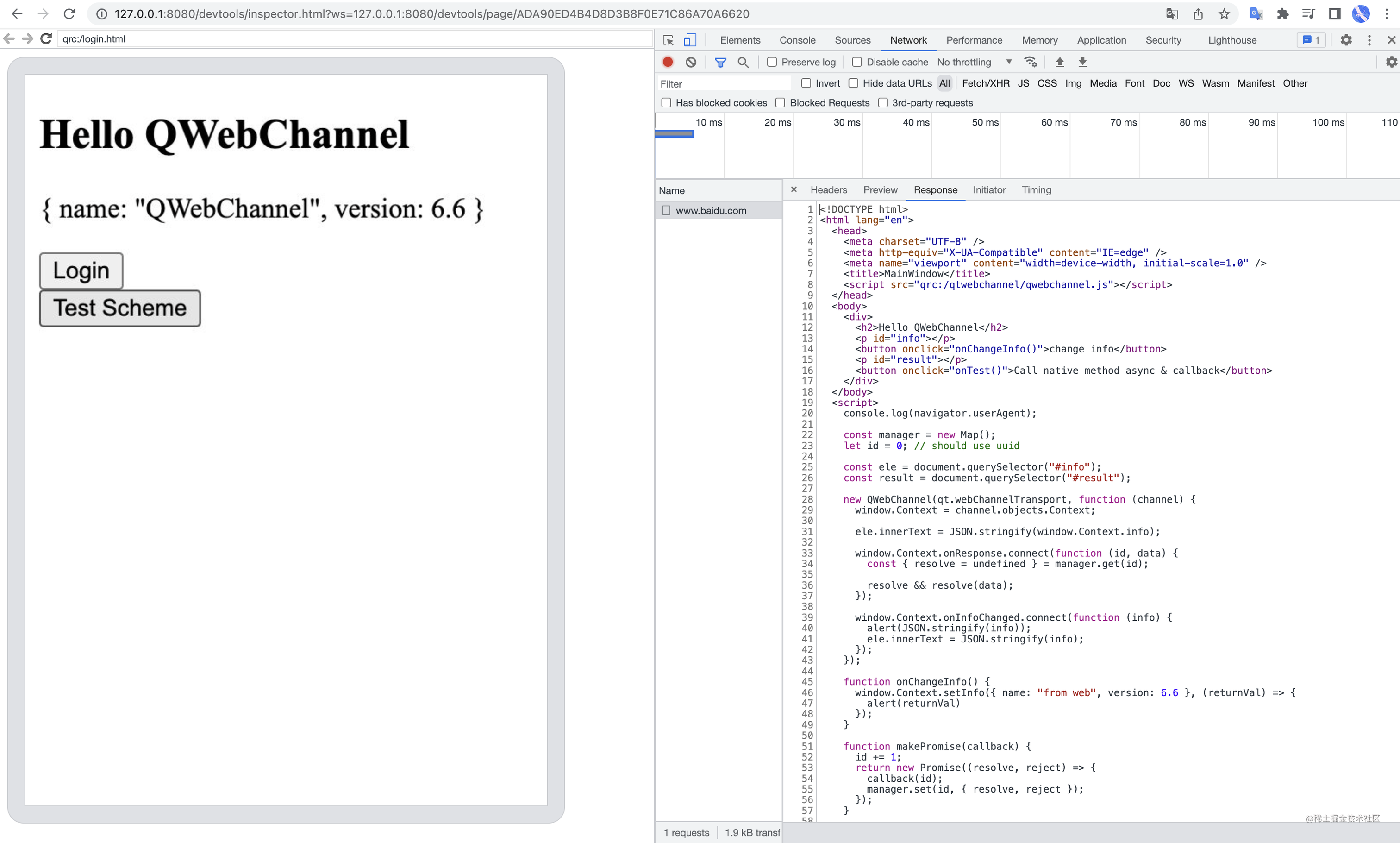The image size is (1400, 843).
Task: Stop recording network log
Action: [668, 62]
